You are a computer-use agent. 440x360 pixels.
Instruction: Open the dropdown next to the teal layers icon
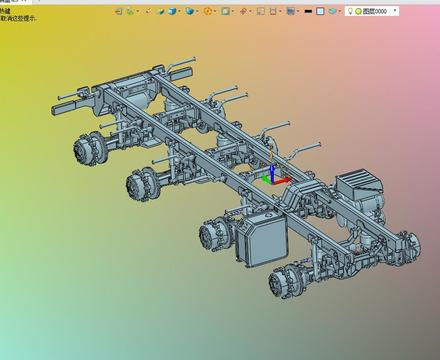(339, 11)
